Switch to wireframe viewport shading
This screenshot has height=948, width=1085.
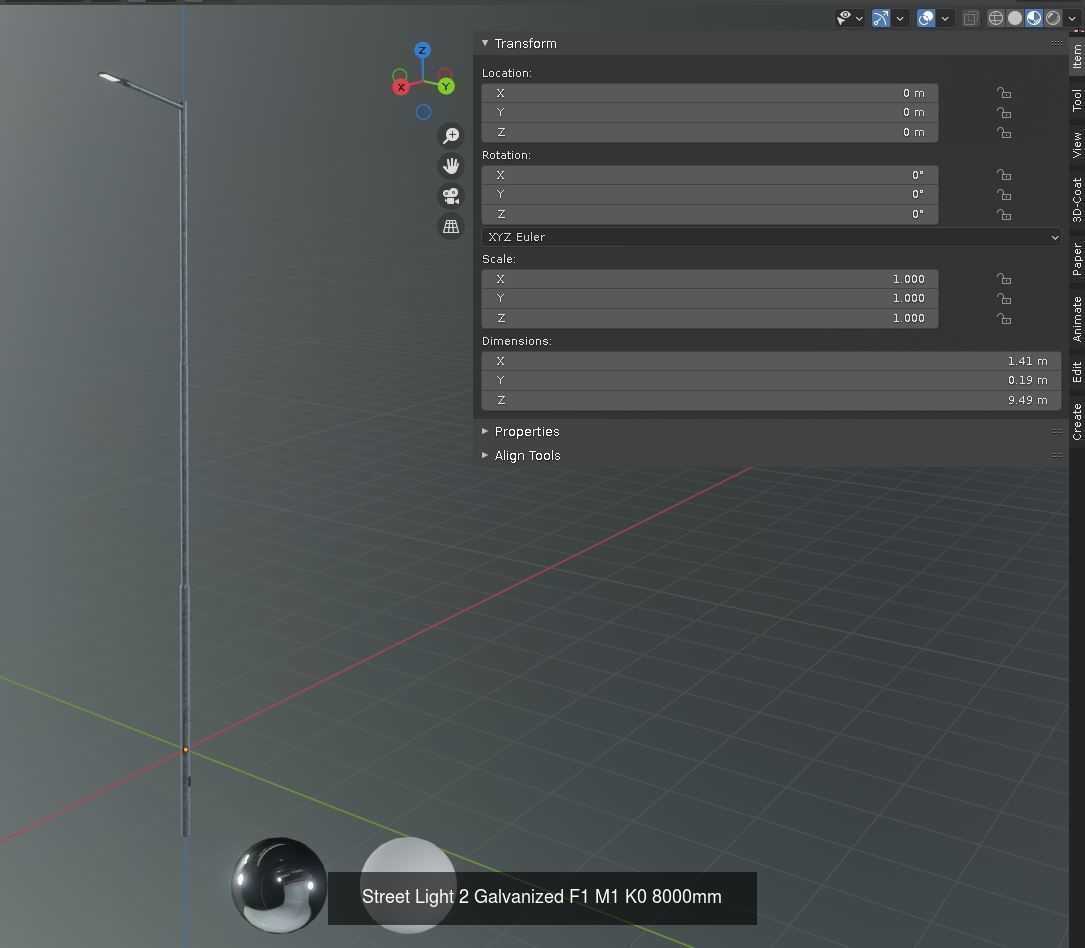(995, 18)
